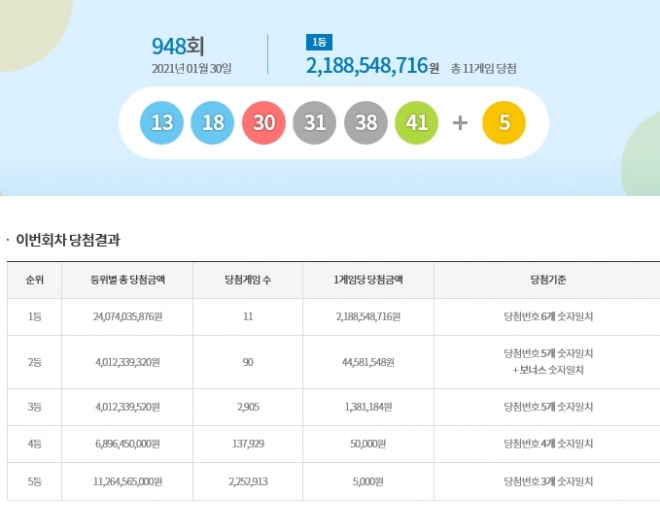
Task: Click the 2등 rank cell in the table
Action: tap(34, 361)
